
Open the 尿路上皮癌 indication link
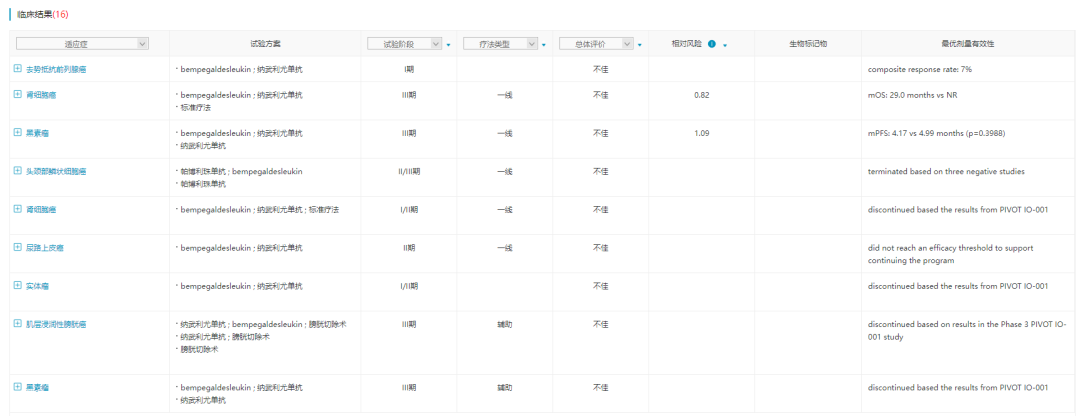pyautogui.click(x=45, y=247)
